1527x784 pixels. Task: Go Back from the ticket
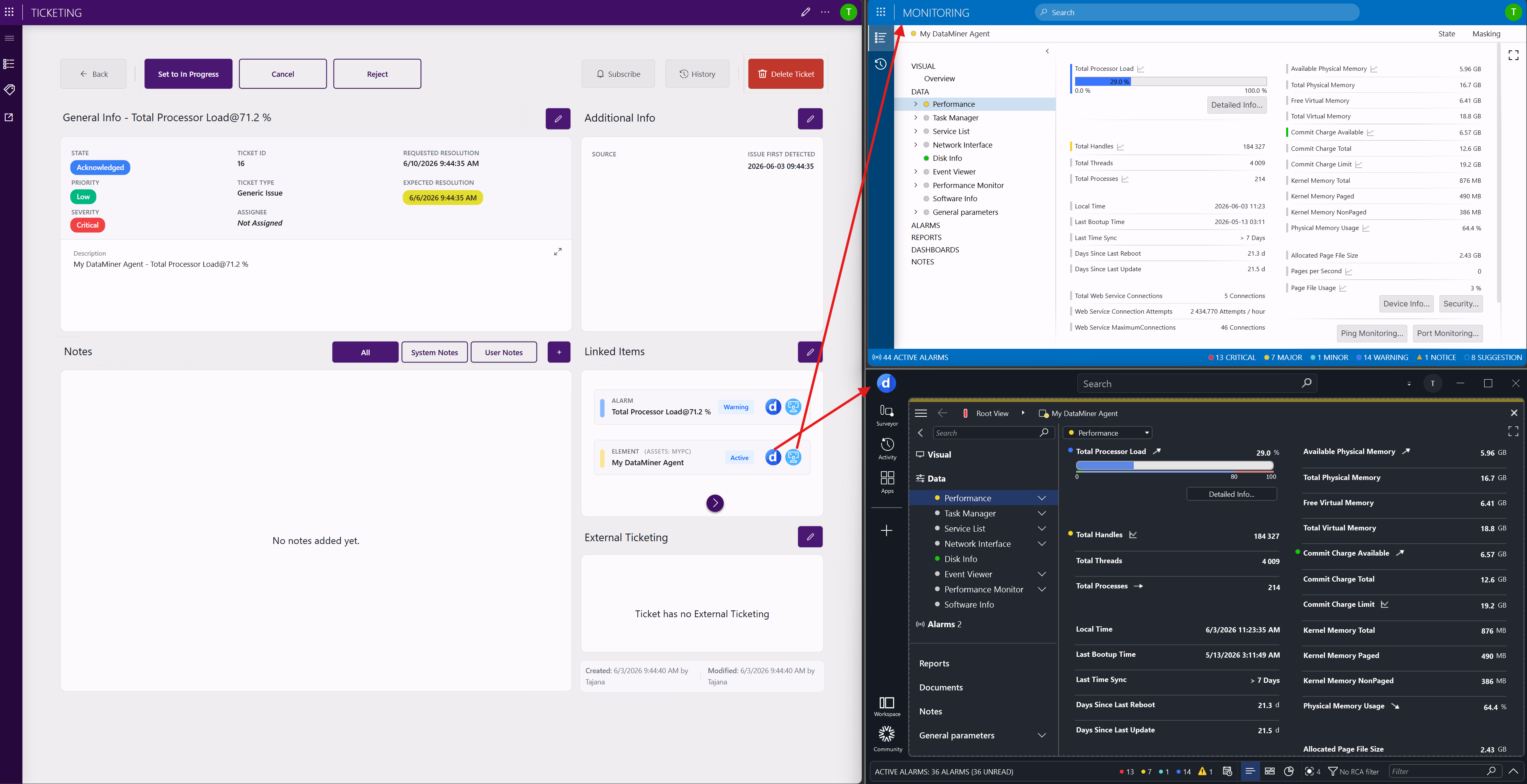(93, 74)
